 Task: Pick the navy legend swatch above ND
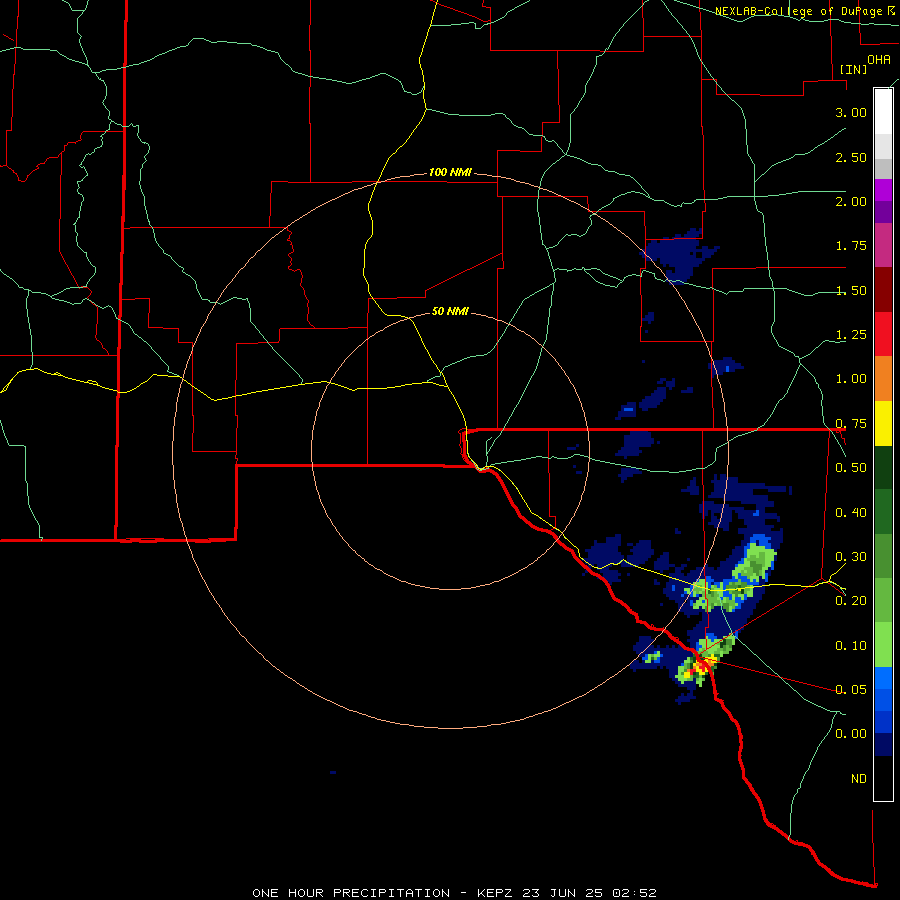(x=883, y=744)
